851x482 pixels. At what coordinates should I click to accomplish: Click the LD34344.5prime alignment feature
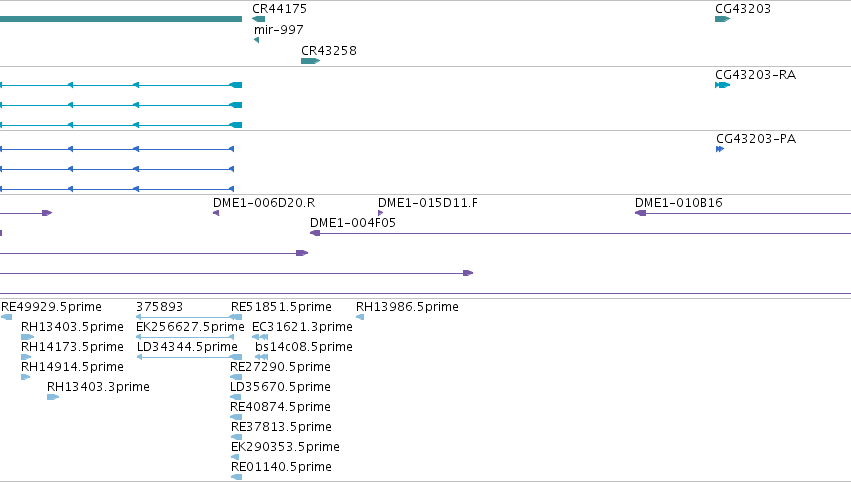tap(189, 357)
